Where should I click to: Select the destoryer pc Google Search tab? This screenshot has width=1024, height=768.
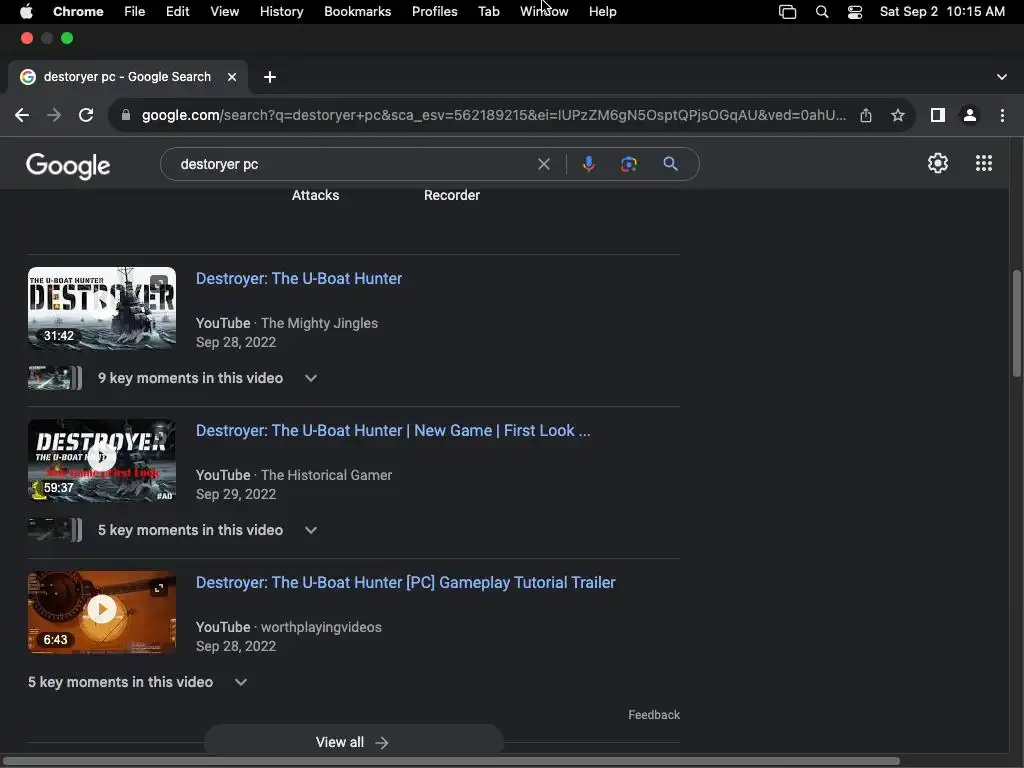pos(127,77)
